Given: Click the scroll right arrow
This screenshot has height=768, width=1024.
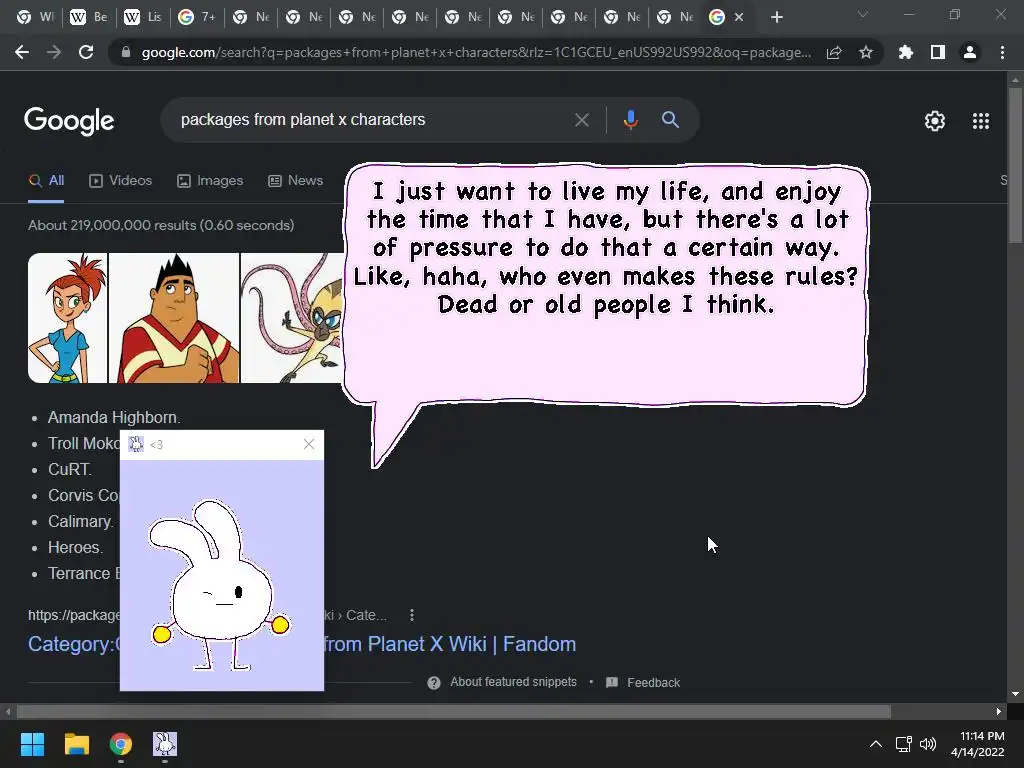Looking at the screenshot, I should [x=999, y=711].
